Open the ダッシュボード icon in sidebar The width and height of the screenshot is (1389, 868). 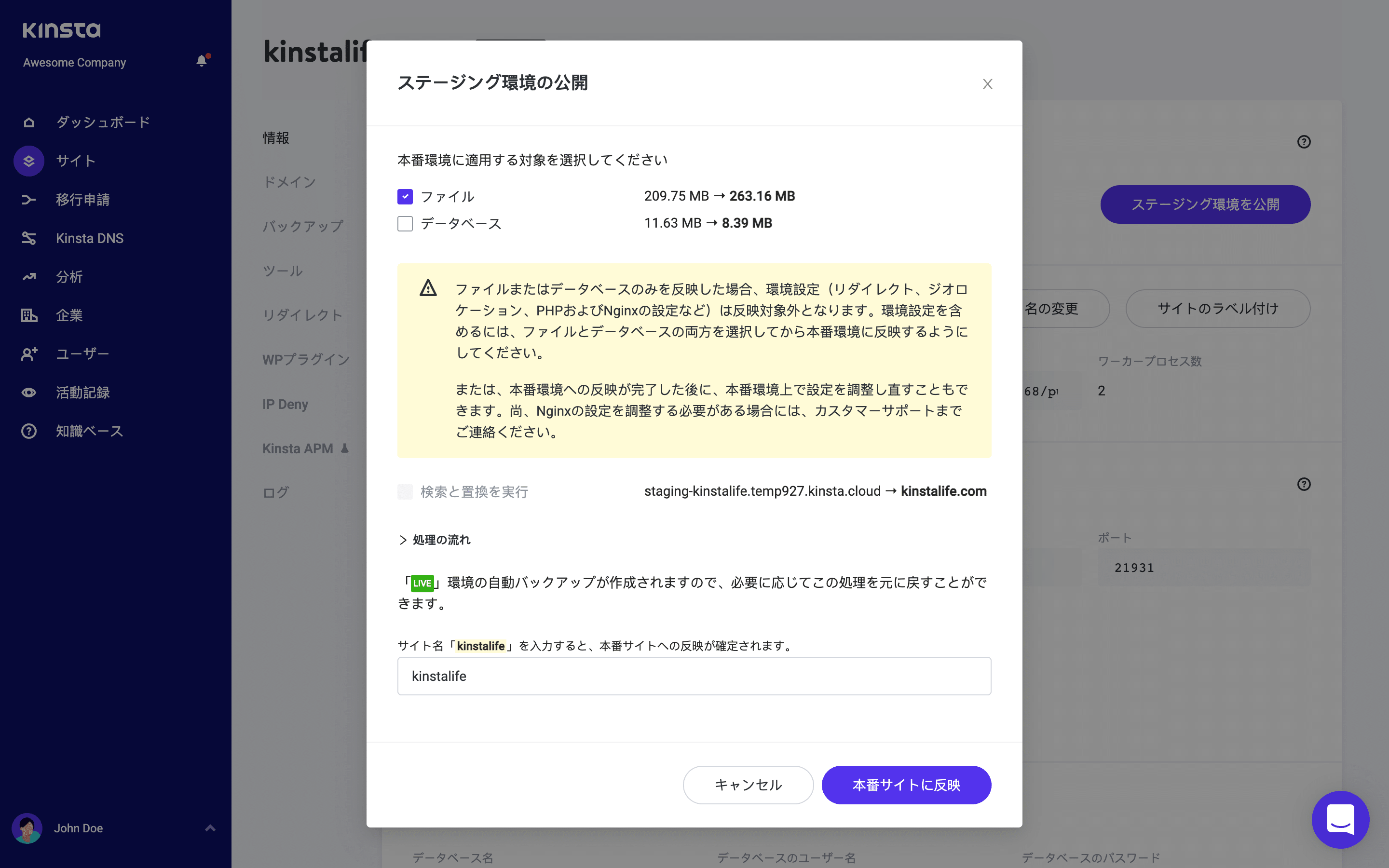(29, 122)
